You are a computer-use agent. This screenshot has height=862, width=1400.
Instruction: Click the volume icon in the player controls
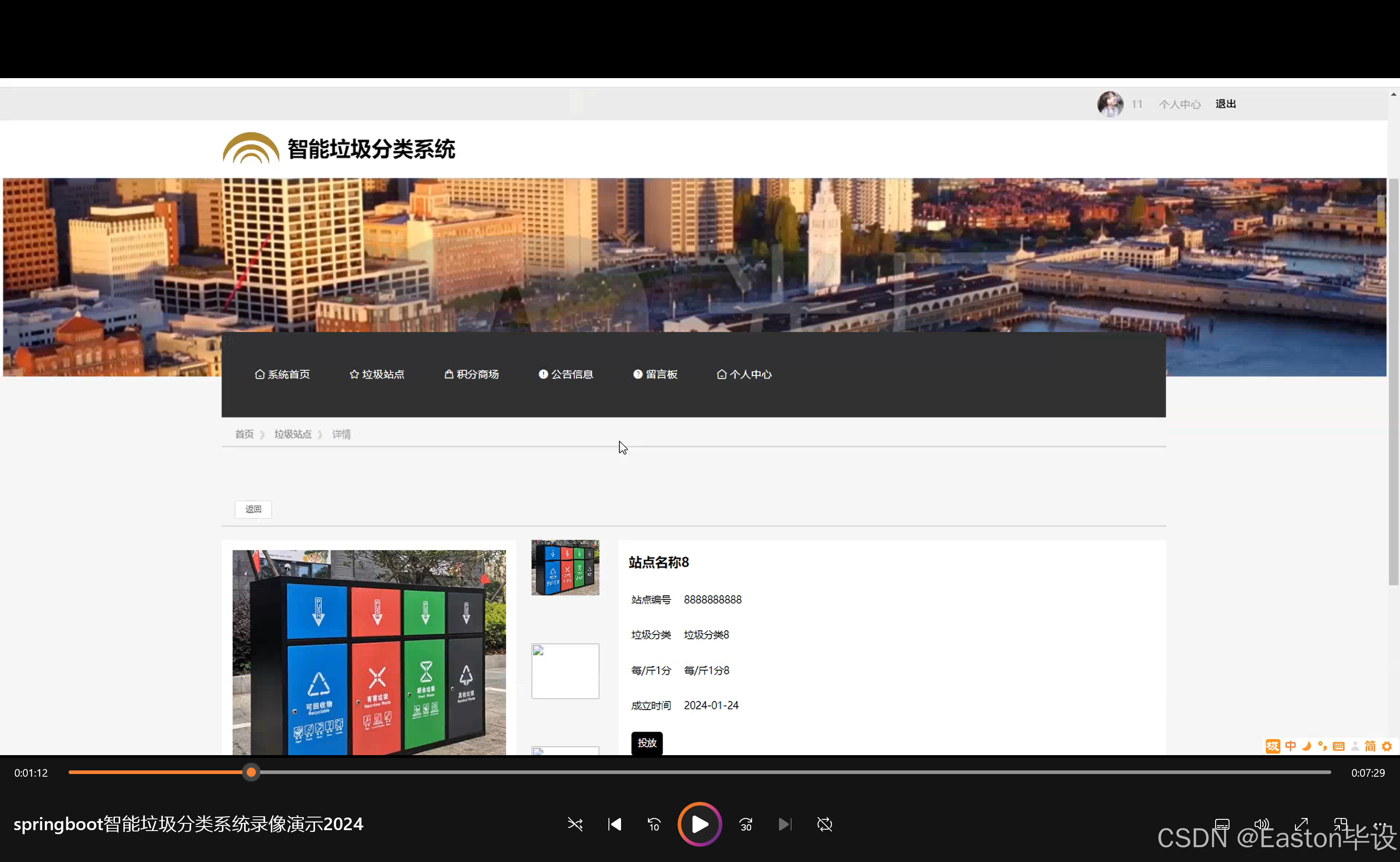[x=1261, y=824]
